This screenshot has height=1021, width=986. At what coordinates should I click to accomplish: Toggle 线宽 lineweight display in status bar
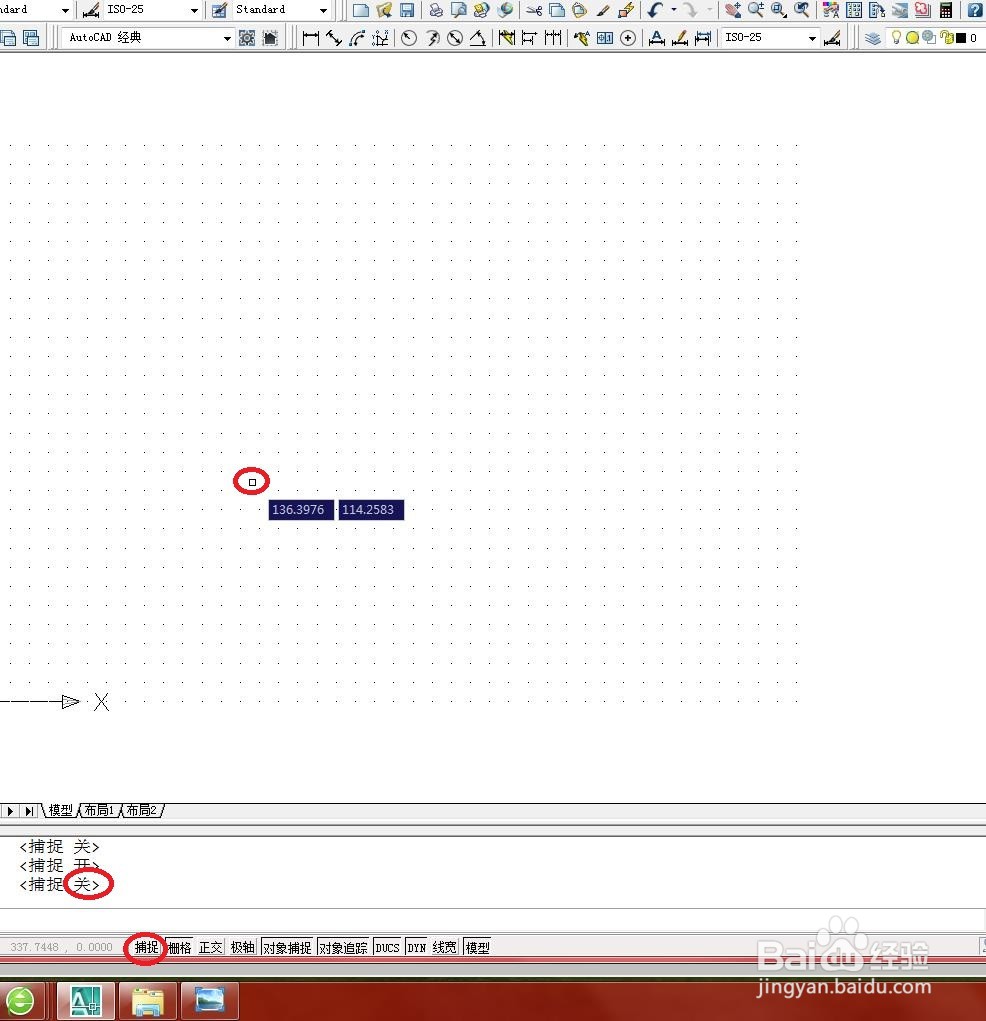pos(445,947)
